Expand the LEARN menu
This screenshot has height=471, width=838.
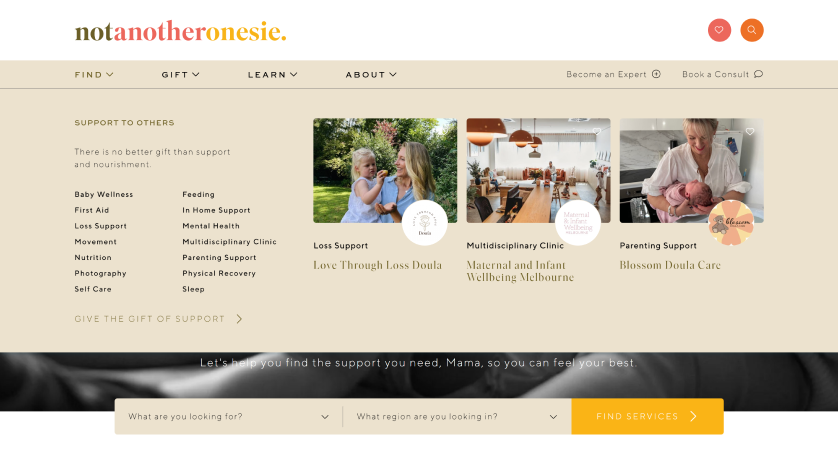coord(273,75)
